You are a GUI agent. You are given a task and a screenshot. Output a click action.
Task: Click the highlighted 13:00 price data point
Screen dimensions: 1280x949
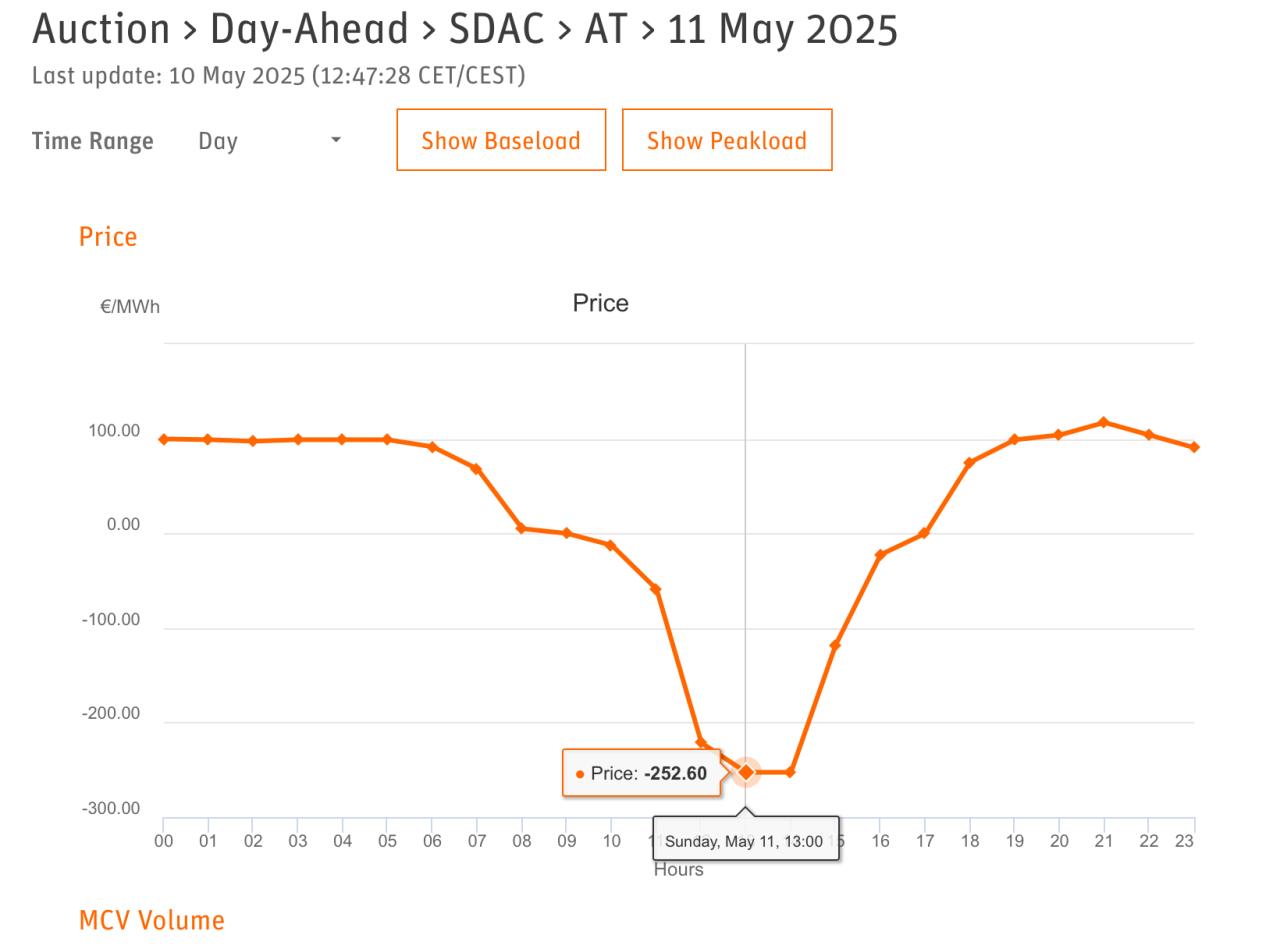(x=746, y=772)
